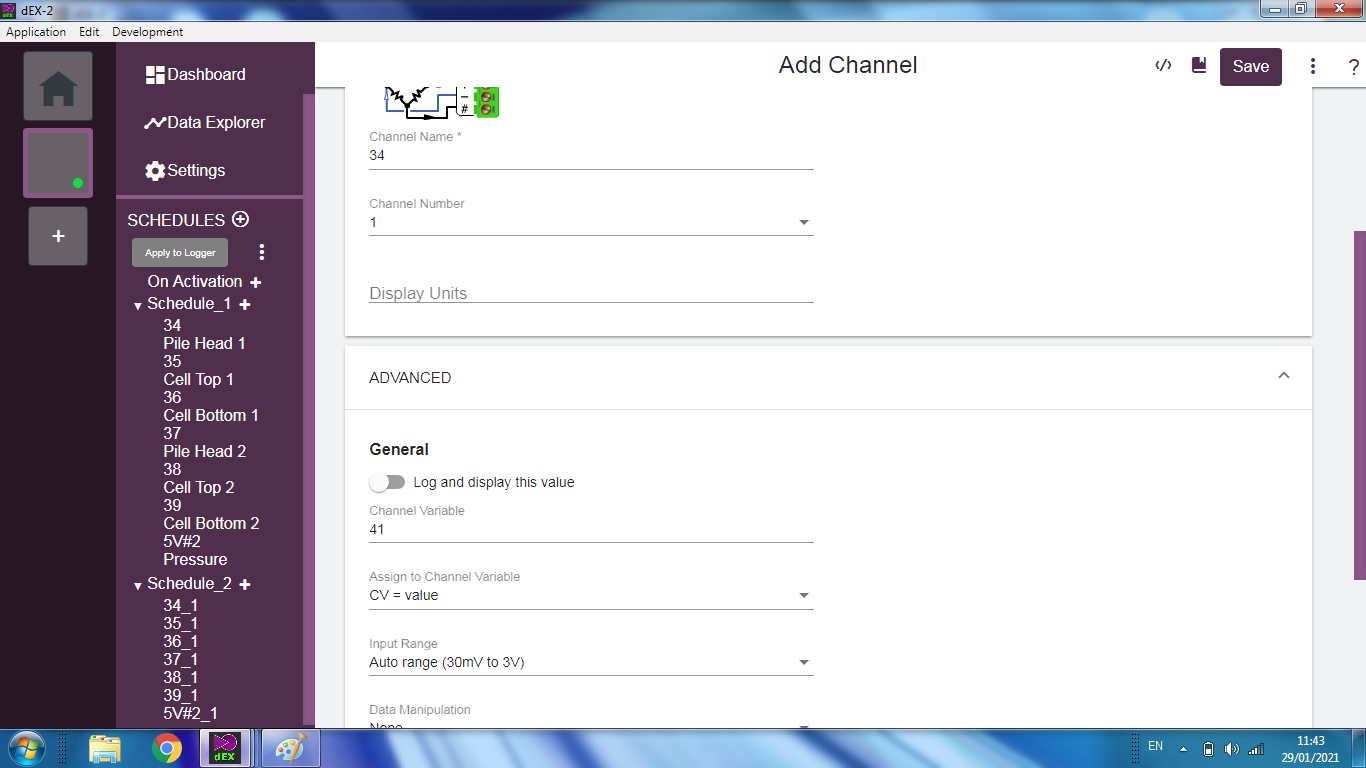Open the documentation book icon
1366x768 pixels.
pyautogui.click(x=1199, y=66)
